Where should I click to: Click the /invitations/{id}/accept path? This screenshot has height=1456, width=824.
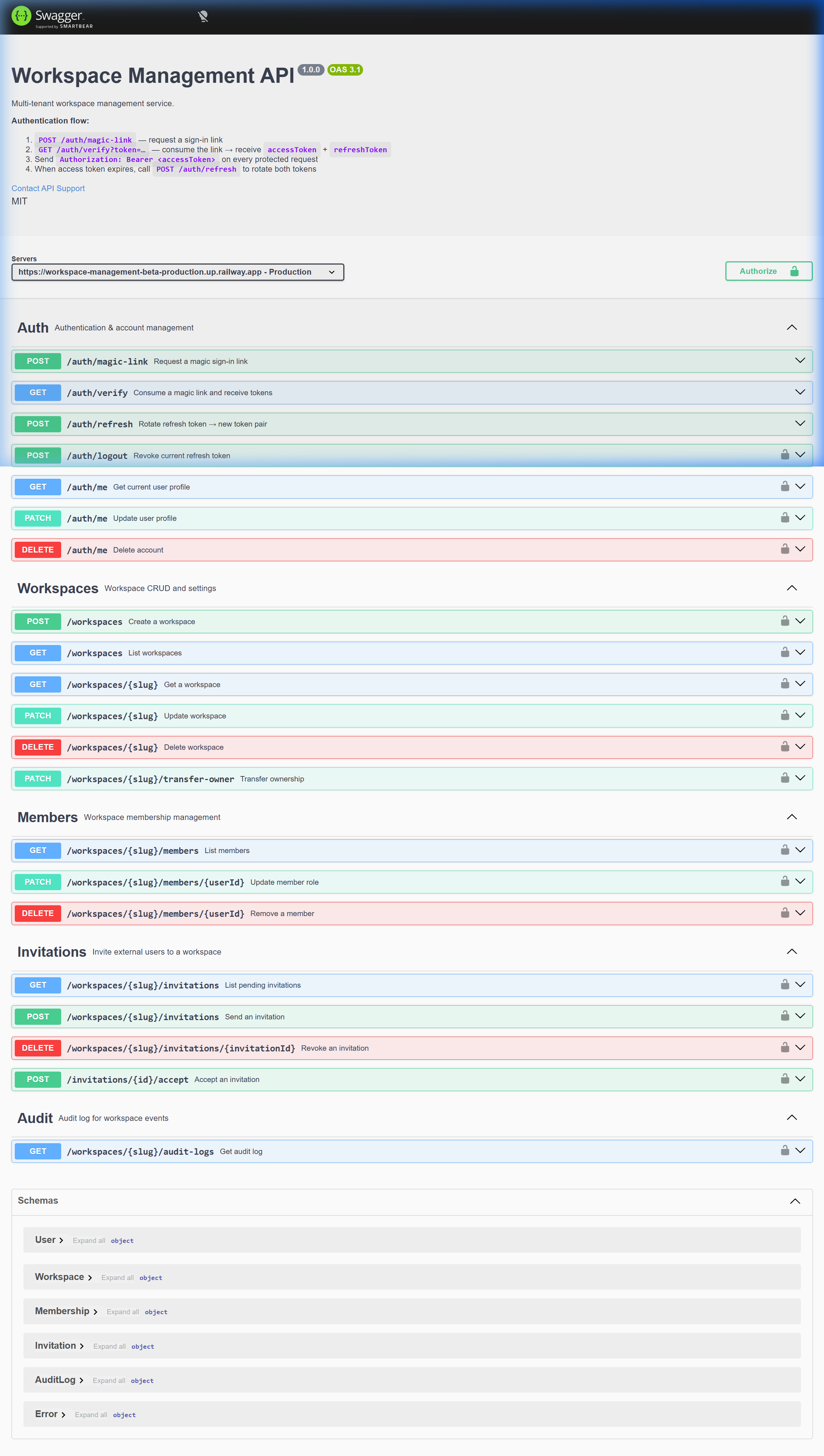click(127, 1079)
